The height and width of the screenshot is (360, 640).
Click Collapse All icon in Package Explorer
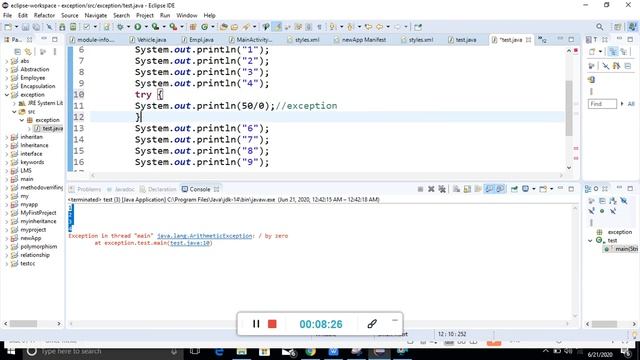tap(17, 52)
